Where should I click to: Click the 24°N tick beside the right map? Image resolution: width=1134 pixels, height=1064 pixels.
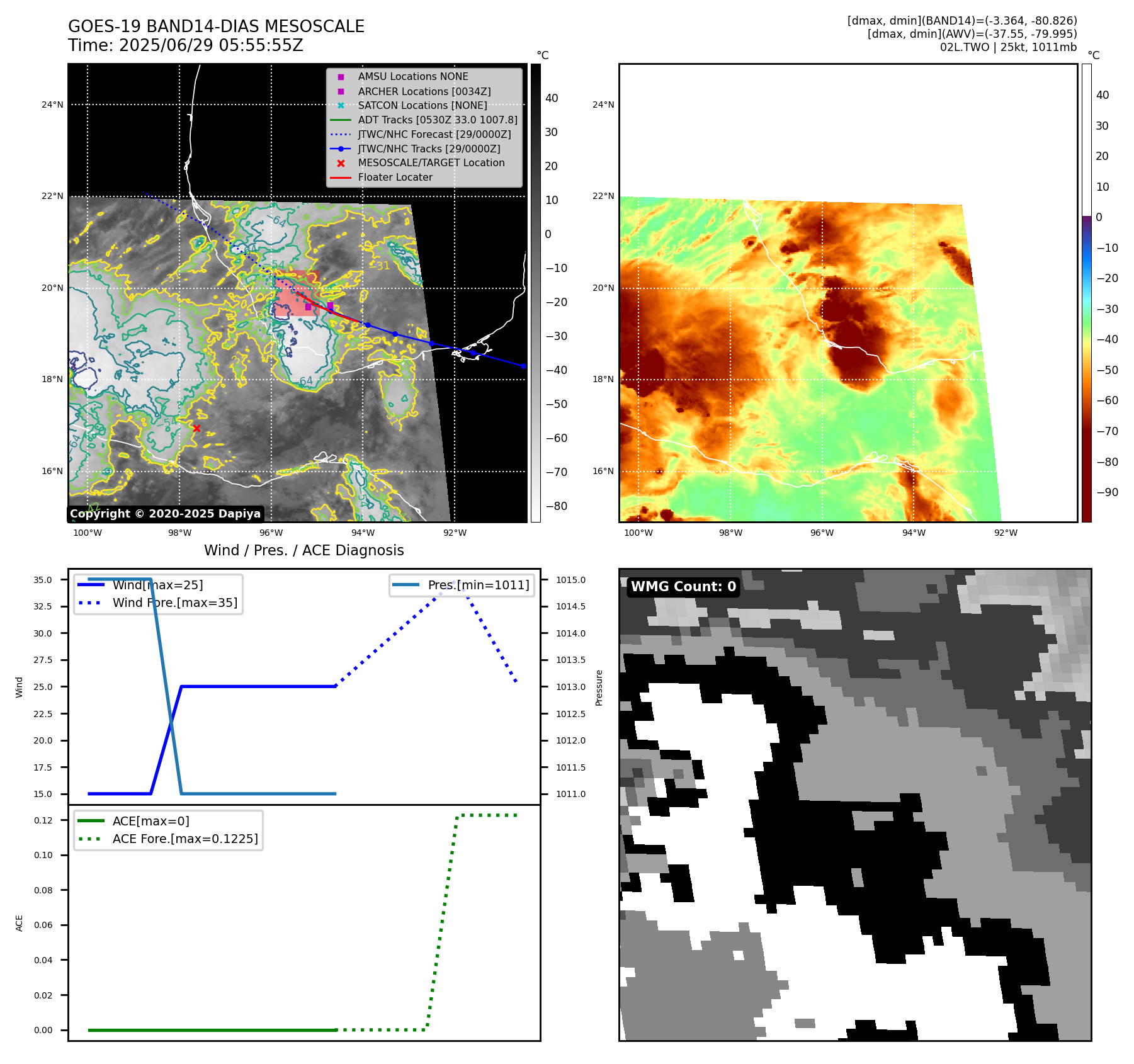coord(603,105)
